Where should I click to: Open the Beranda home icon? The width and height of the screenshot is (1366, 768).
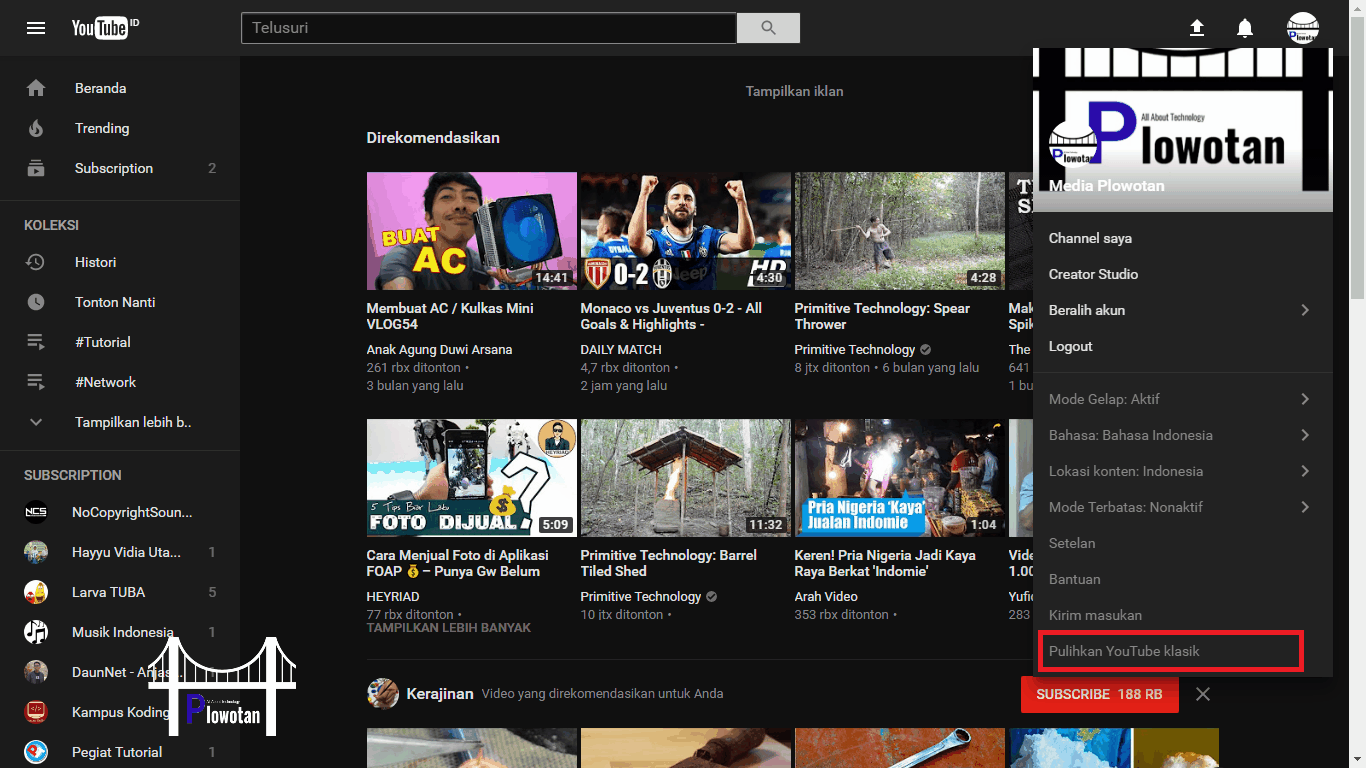click(x=36, y=88)
